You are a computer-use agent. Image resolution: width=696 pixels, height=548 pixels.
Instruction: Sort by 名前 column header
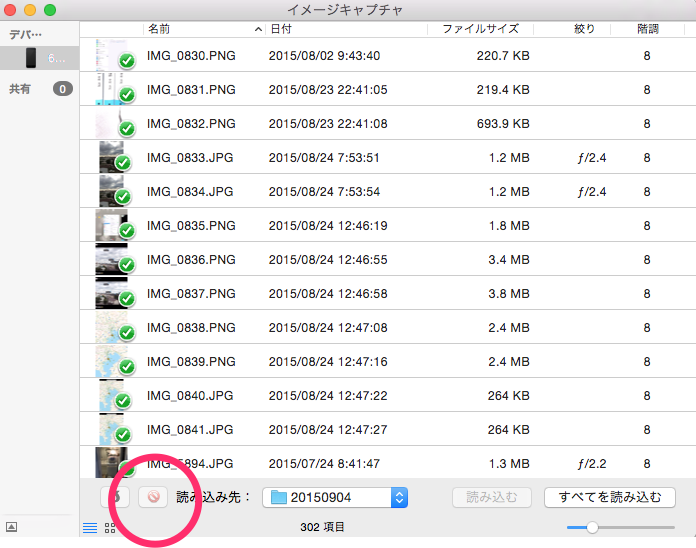click(204, 29)
